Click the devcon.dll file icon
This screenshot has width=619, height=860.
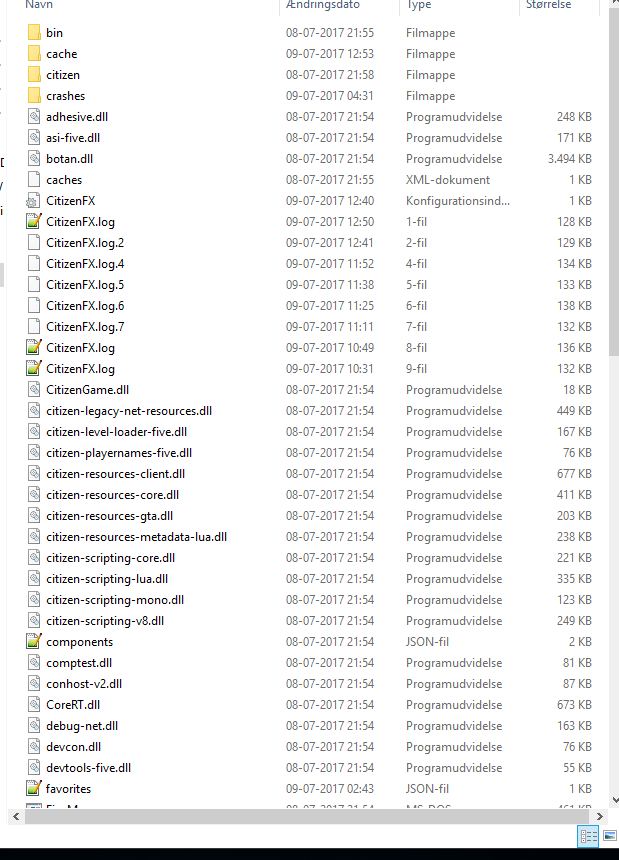pyautogui.click(x=33, y=746)
